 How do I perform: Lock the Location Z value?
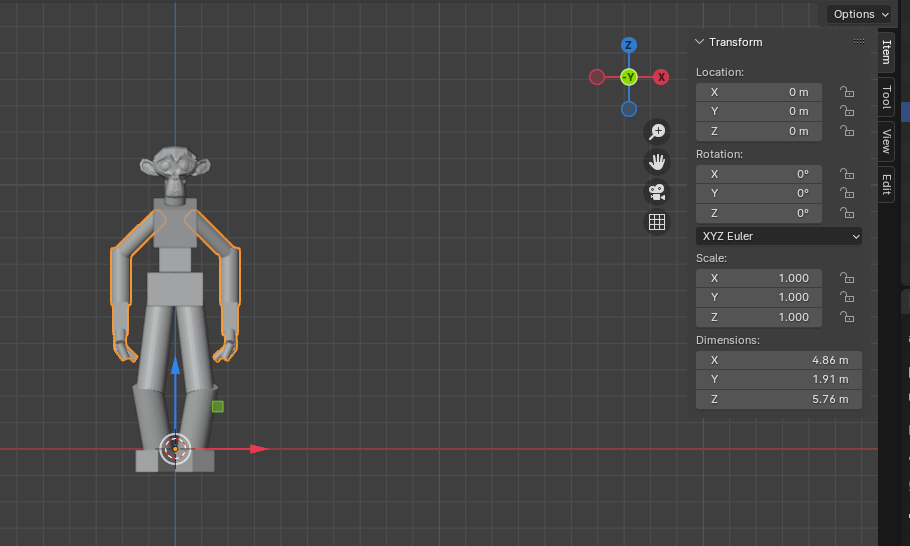coord(847,131)
